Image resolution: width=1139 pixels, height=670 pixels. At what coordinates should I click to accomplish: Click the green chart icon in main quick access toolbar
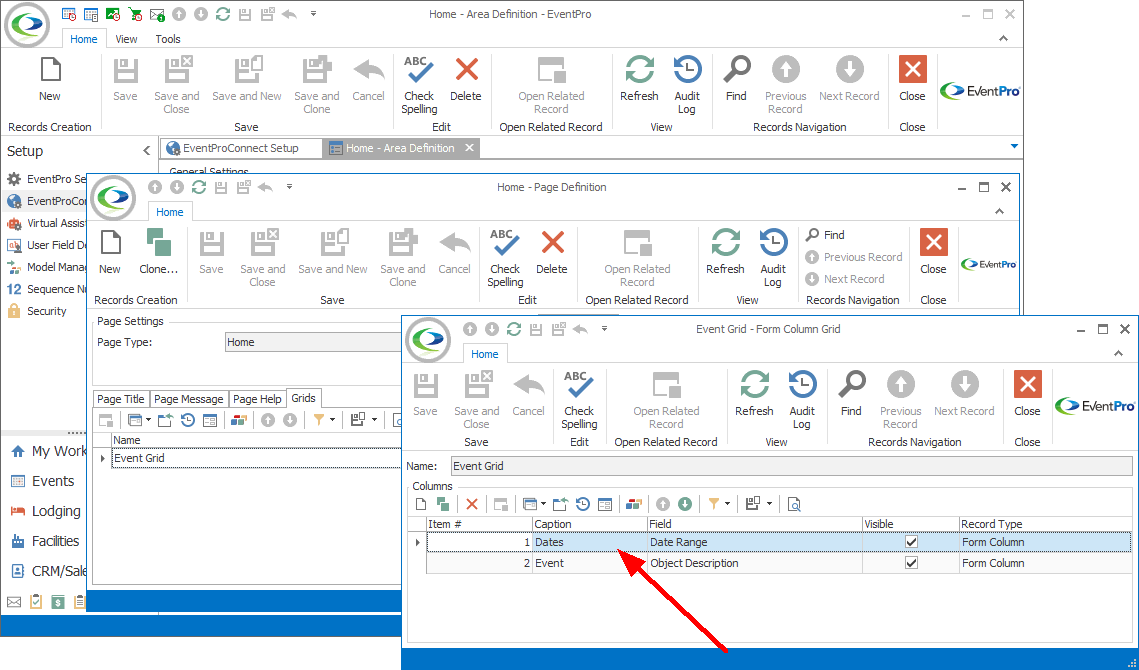tap(113, 14)
